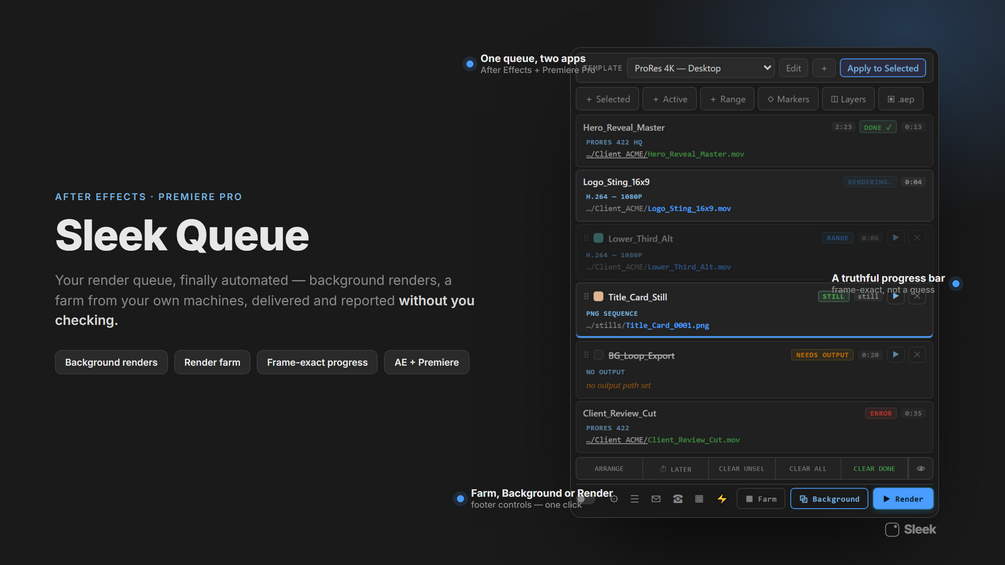This screenshot has height=565, width=1005.
Task: Click the Background renders feature pill
Action: (x=111, y=363)
